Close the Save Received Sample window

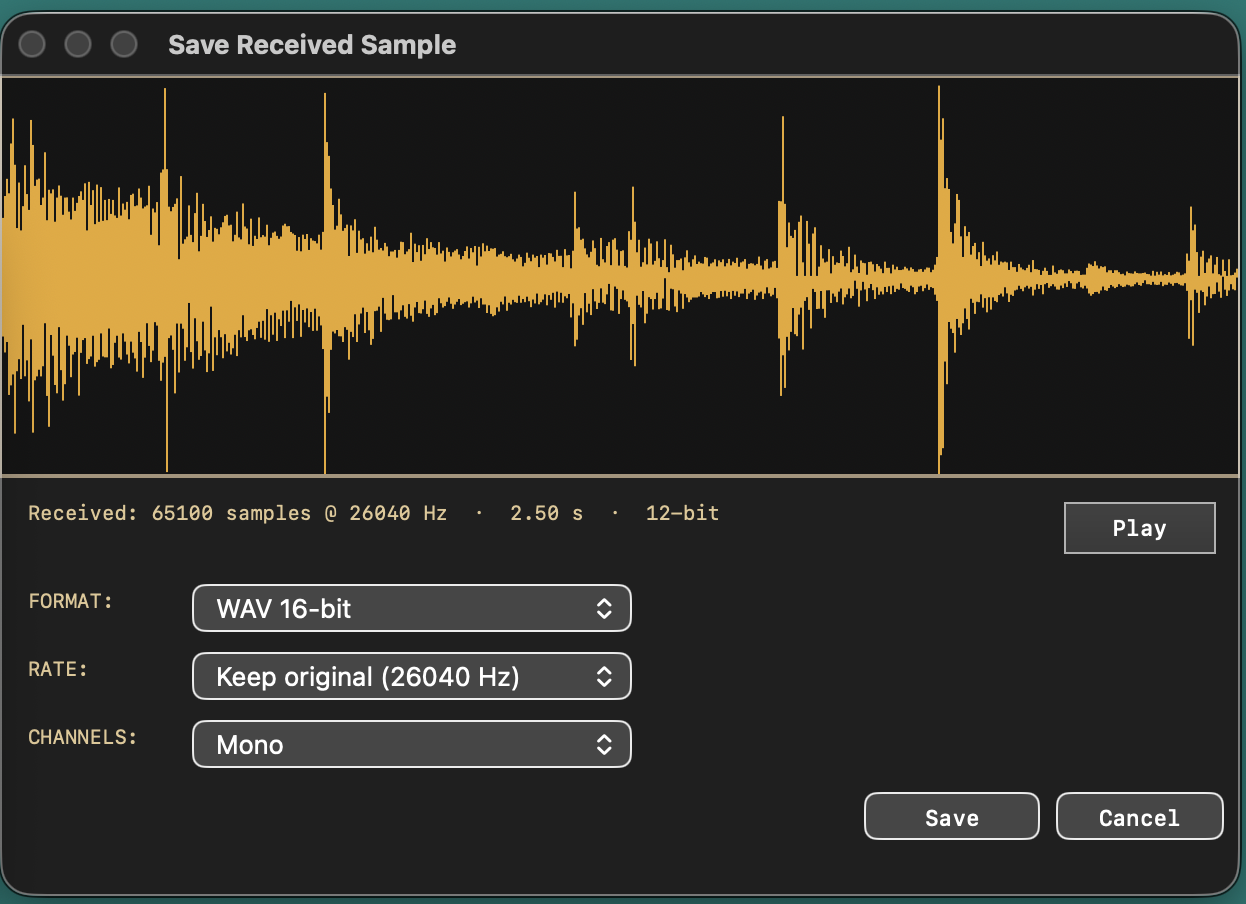click(x=32, y=44)
